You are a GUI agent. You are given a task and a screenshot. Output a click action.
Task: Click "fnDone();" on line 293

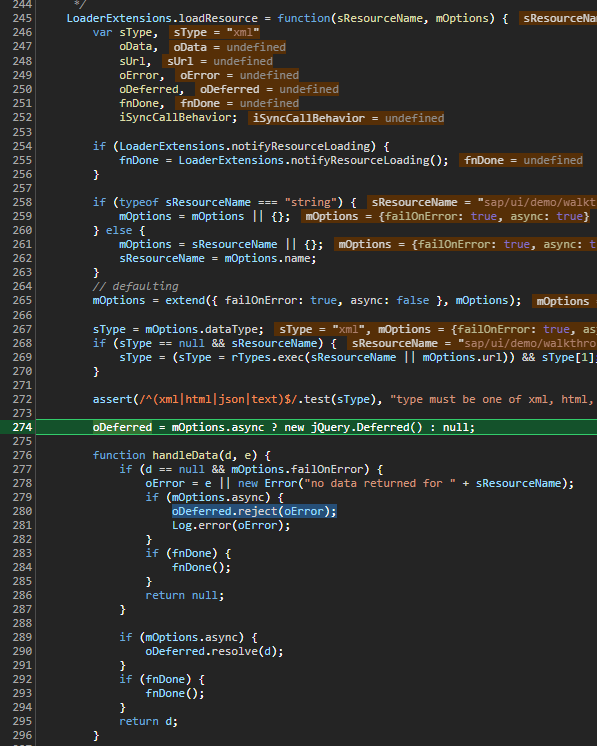[175, 693]
